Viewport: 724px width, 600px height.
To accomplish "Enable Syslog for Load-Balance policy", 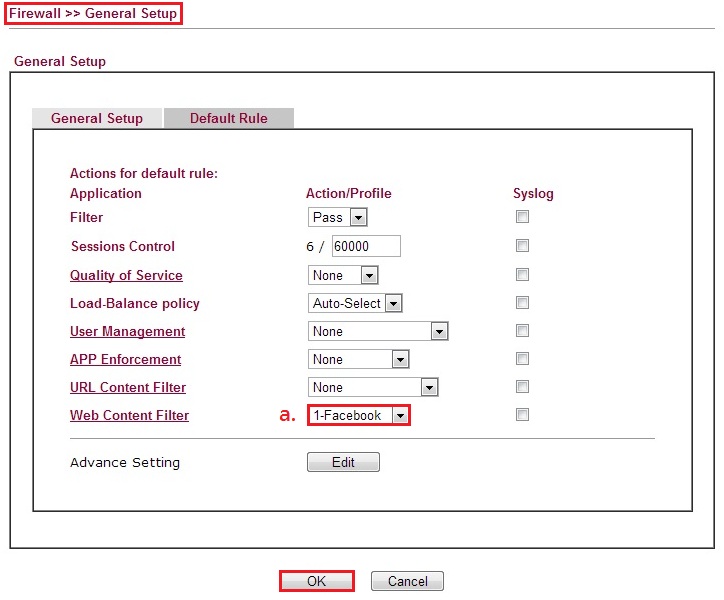I will pyautogui.click(x=522, y=303).
